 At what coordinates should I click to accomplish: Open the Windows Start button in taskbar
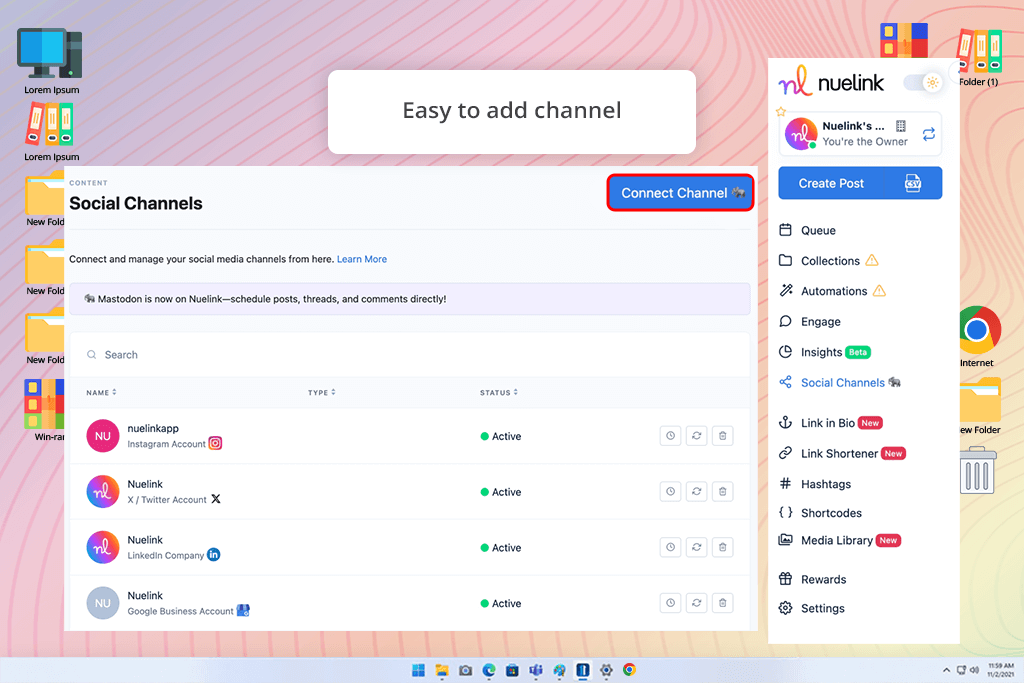pos(418,670)
